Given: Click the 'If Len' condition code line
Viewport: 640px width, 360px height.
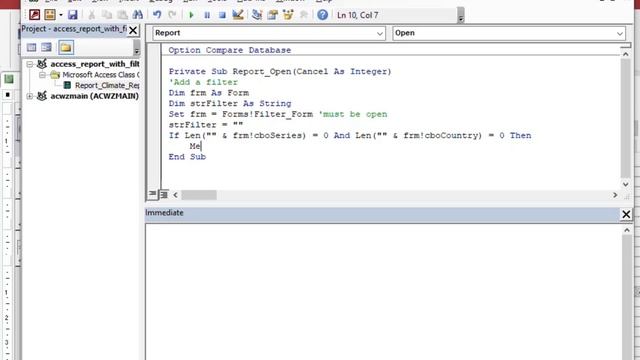Looking at the screenshot, I should (x=350, y=136).
